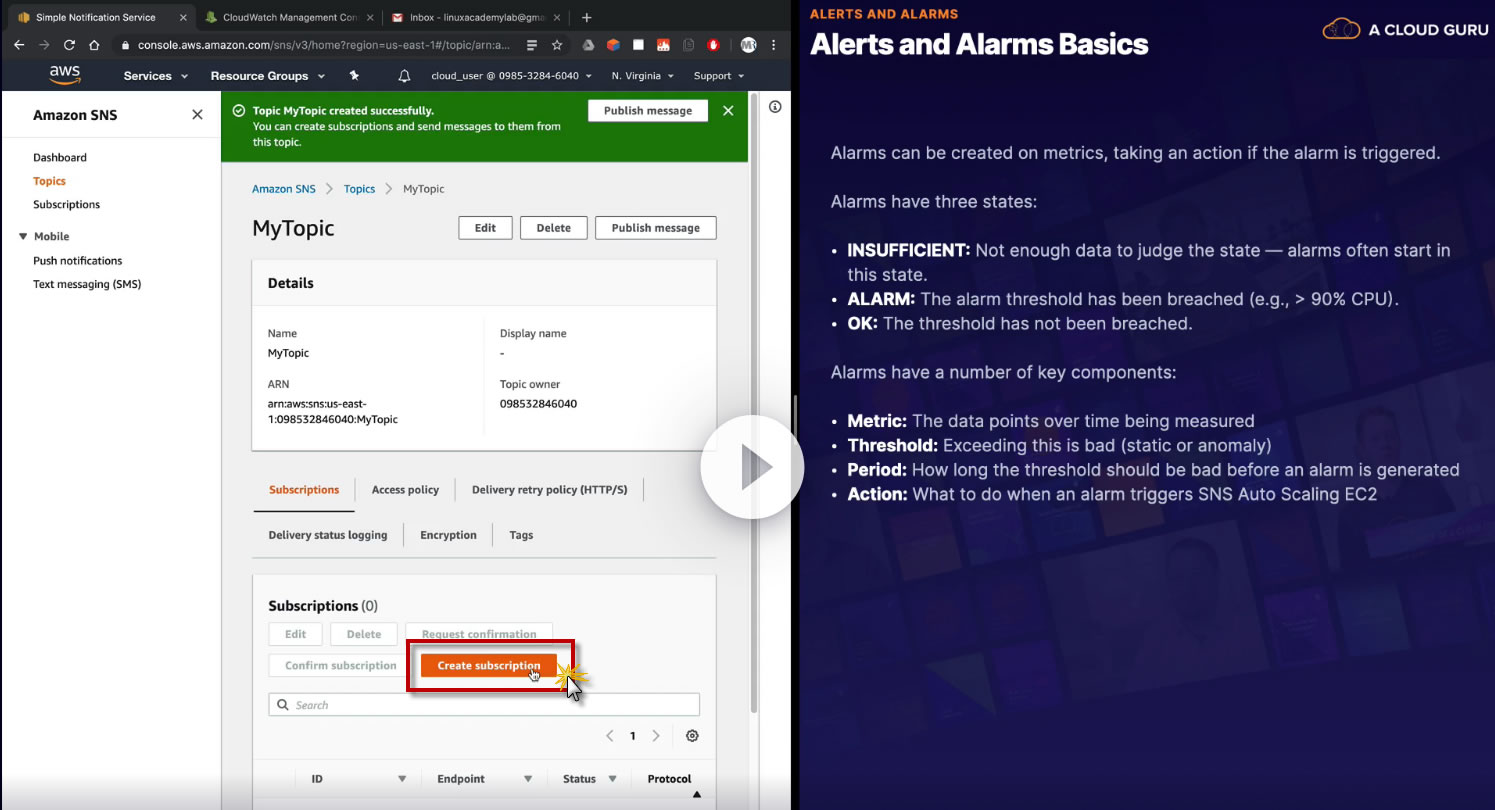This screenshot has width=1495, height=810.
Task: Sort subscriptions by Endpoint column arrow
Action: click(527, 779)
